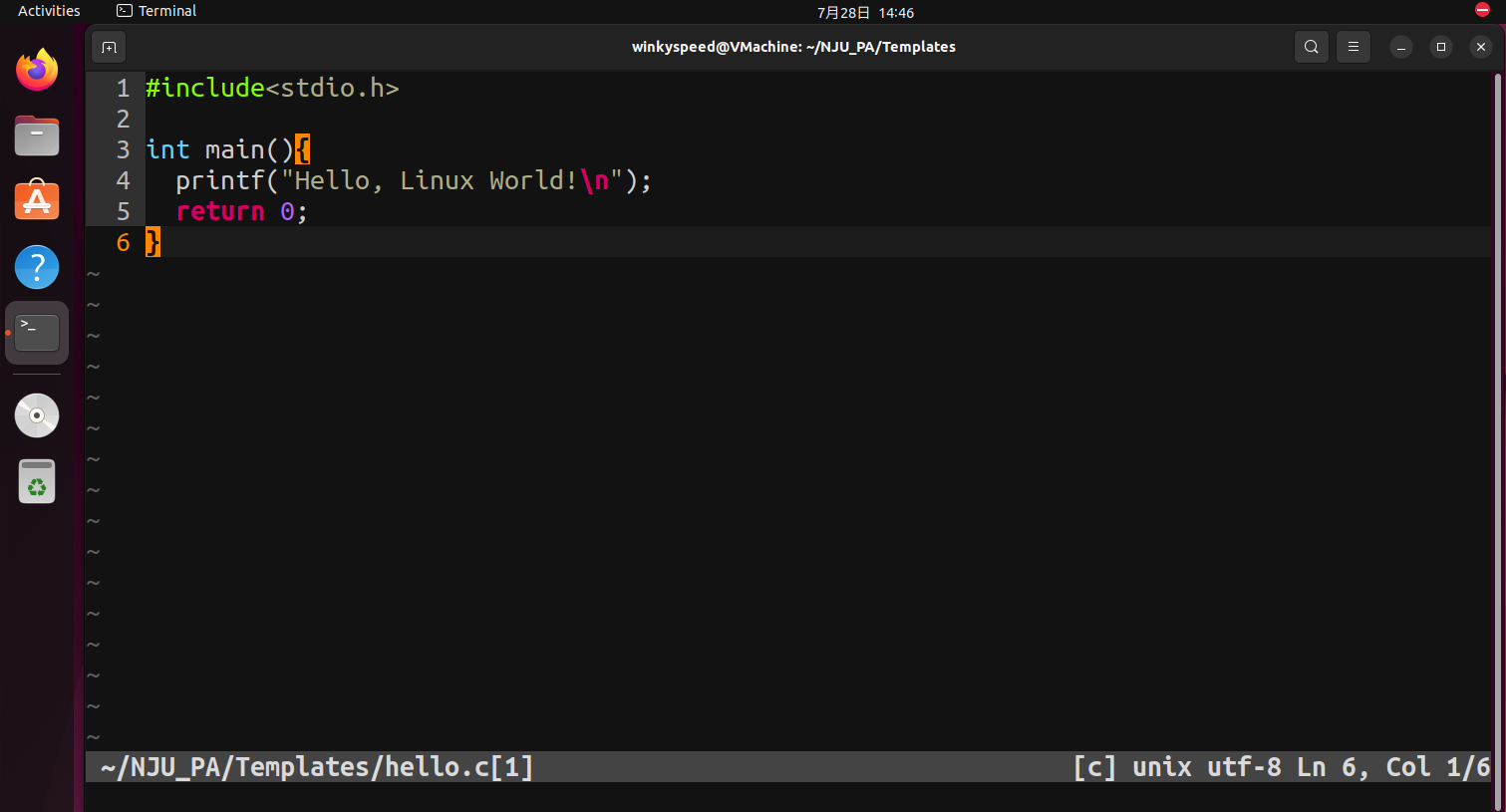Screen dimensions: 1506x812
Task: Click line number 2 in gutter
Action: pos(123,119)
